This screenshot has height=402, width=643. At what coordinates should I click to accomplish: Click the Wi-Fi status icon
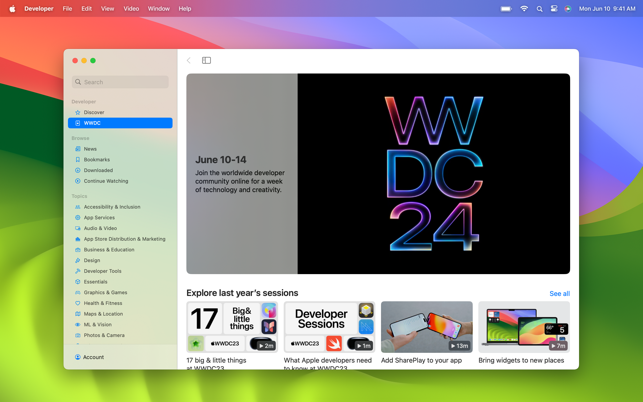pos(524,9)
